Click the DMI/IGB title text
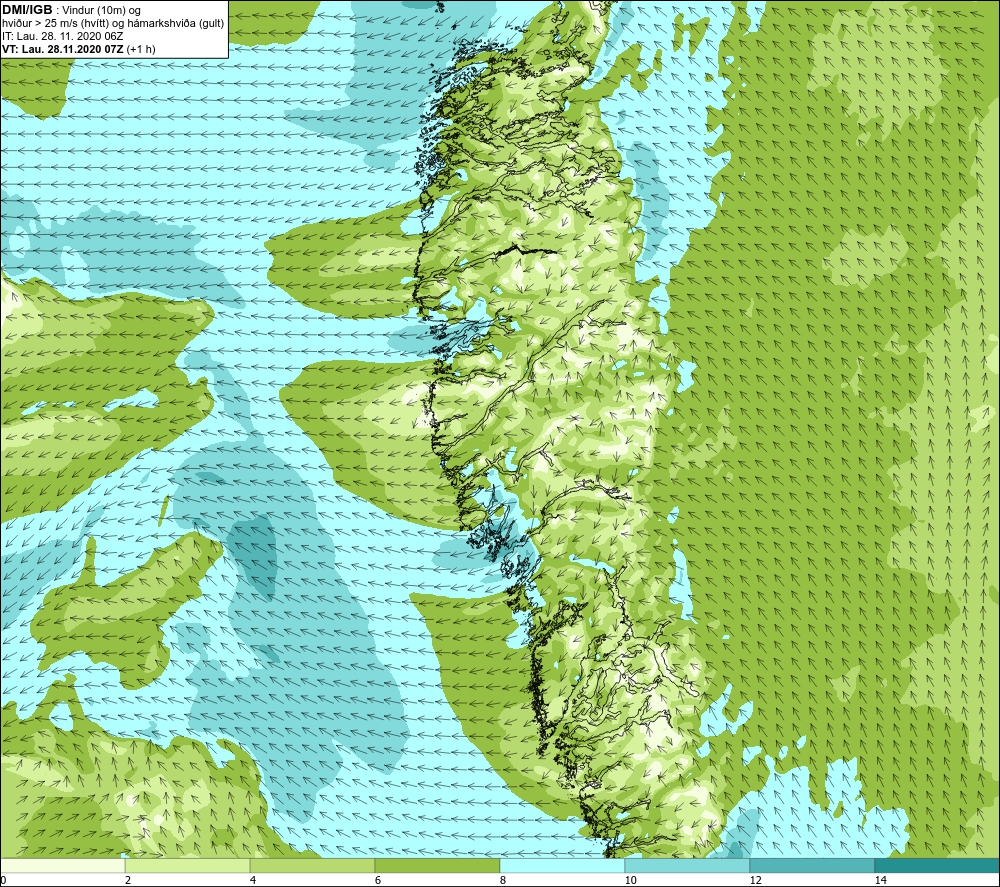Screen dimensions: 1000x887 tap(27, 10)
